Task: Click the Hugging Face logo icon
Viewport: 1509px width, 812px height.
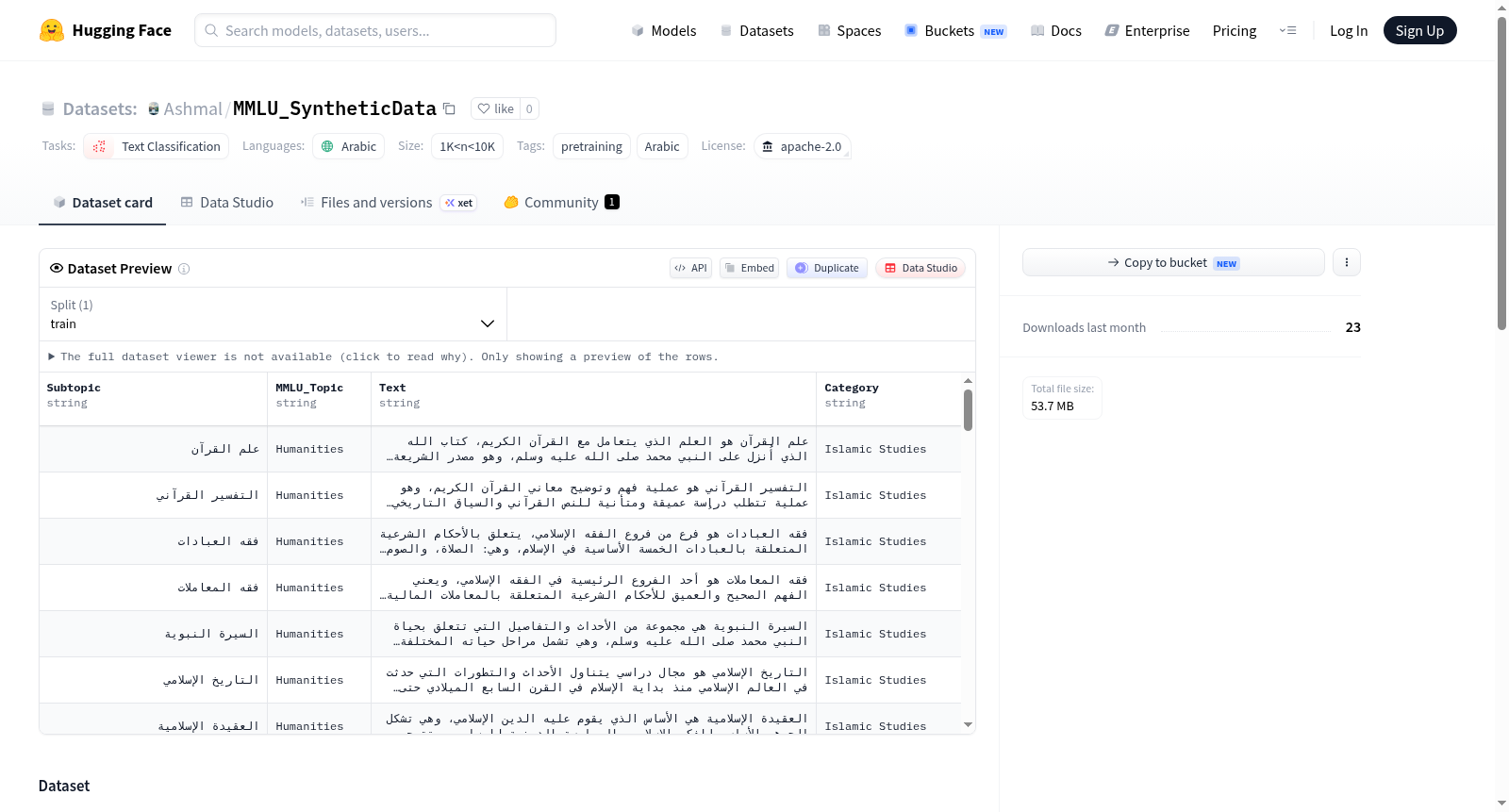Action: tap(52, 30)
